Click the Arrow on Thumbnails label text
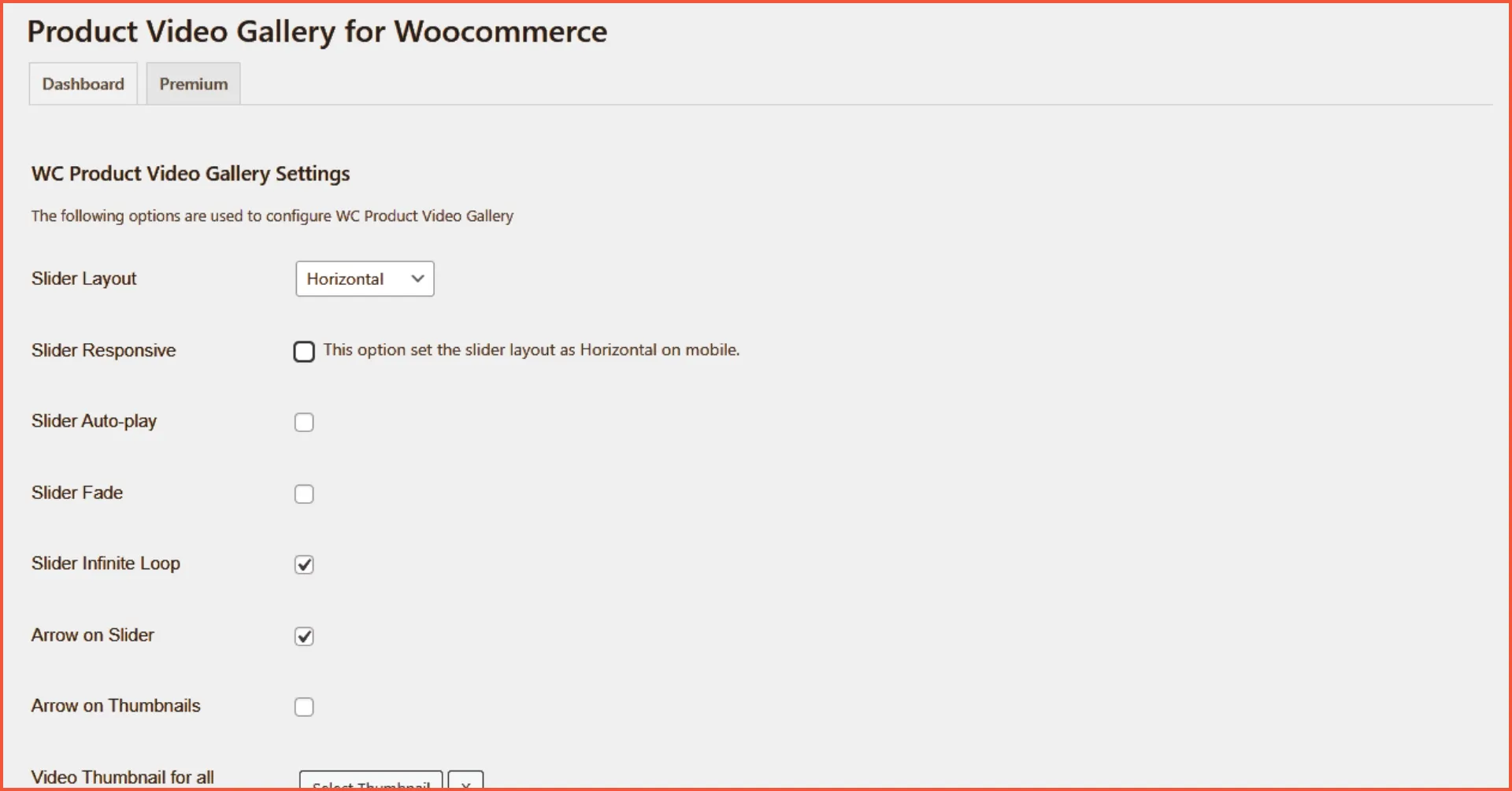 116,705
